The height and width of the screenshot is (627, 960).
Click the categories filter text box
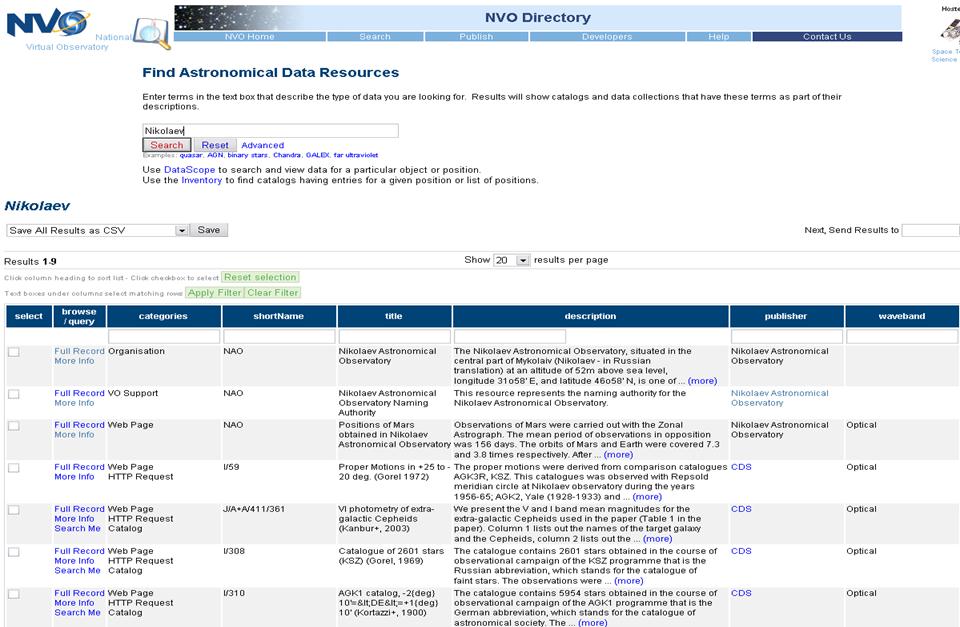[x=163, y=336]
